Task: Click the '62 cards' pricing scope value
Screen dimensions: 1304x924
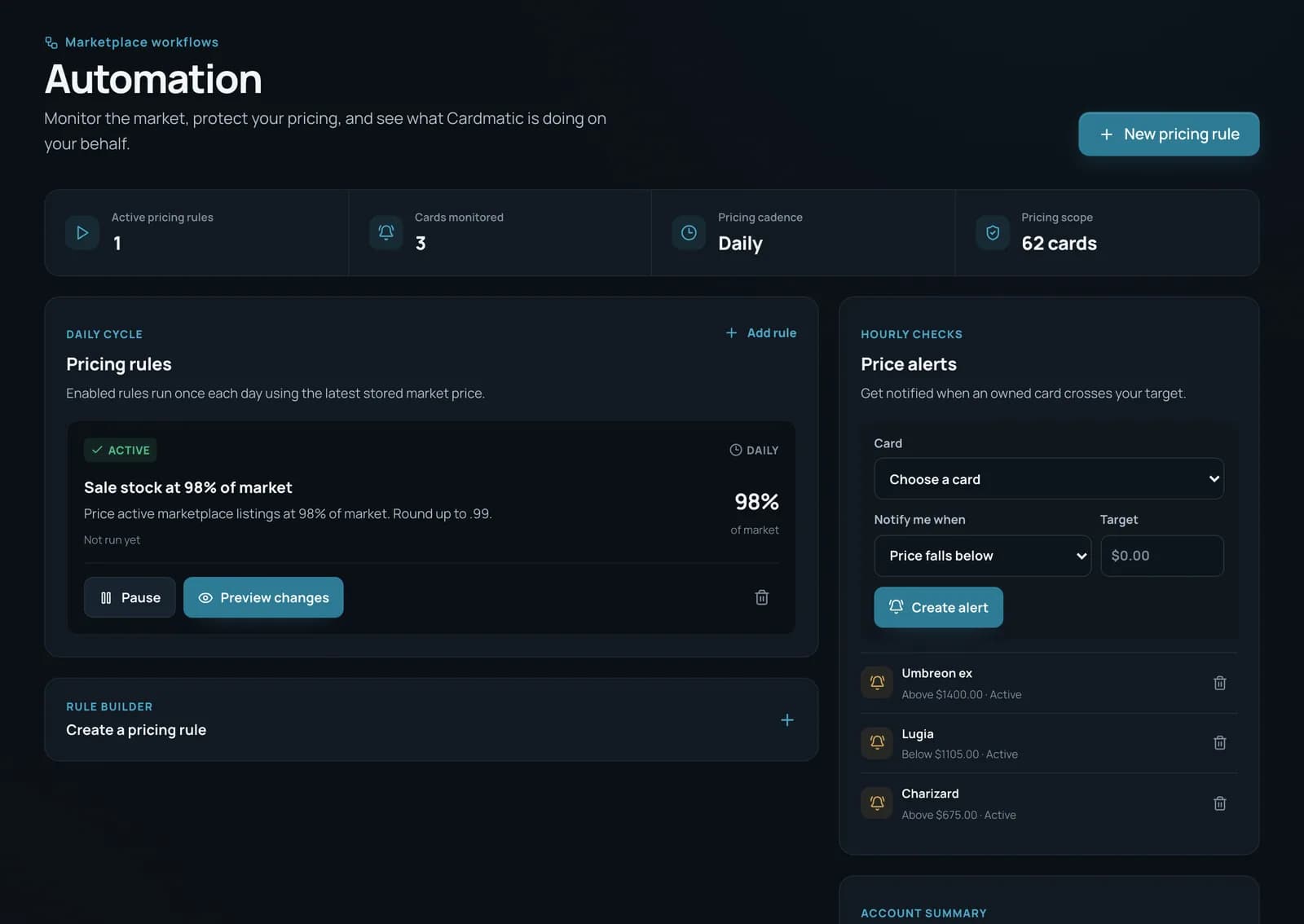Action: click(x=1059, y=244)
